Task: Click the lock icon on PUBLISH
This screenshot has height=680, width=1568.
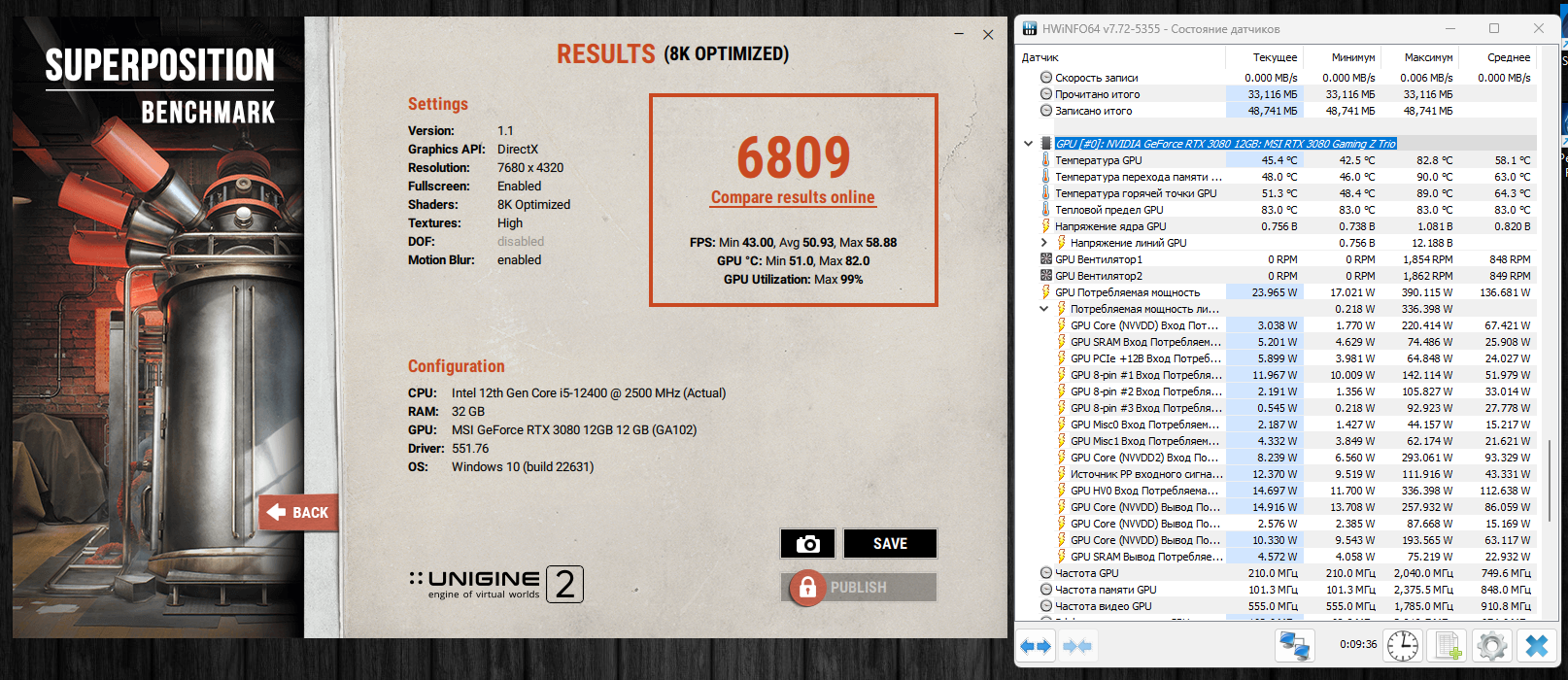Action: [x=806, y=588]
